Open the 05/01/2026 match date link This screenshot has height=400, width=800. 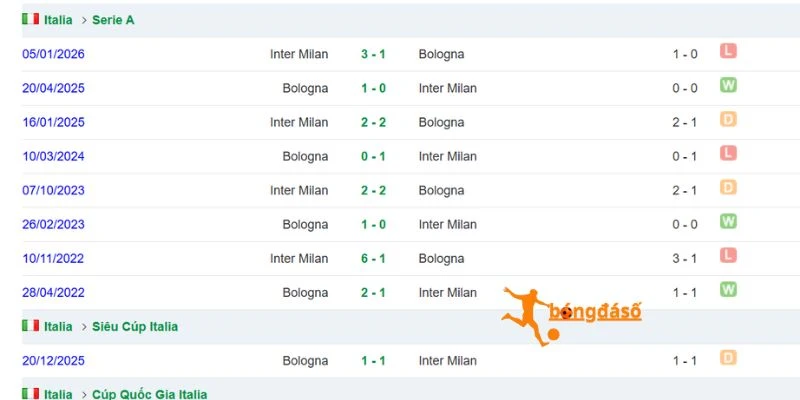pos(53,54)
